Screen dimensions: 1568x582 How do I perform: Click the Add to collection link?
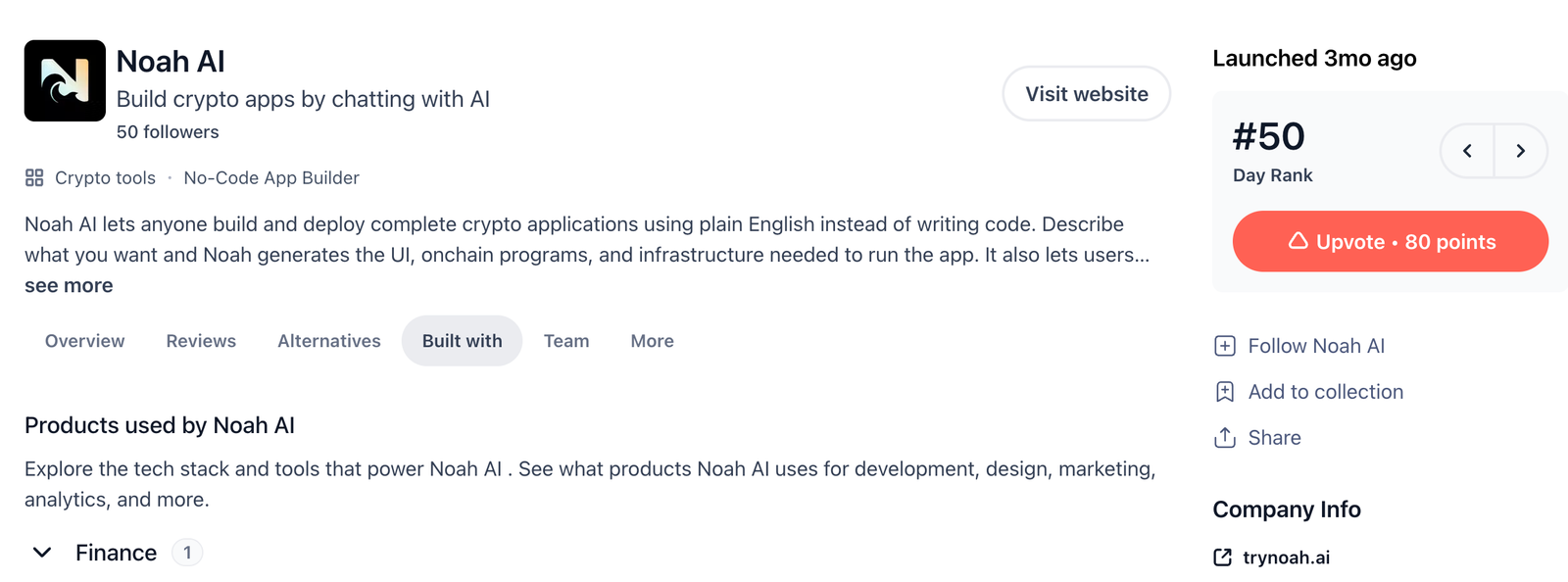tap(1326, 392)
